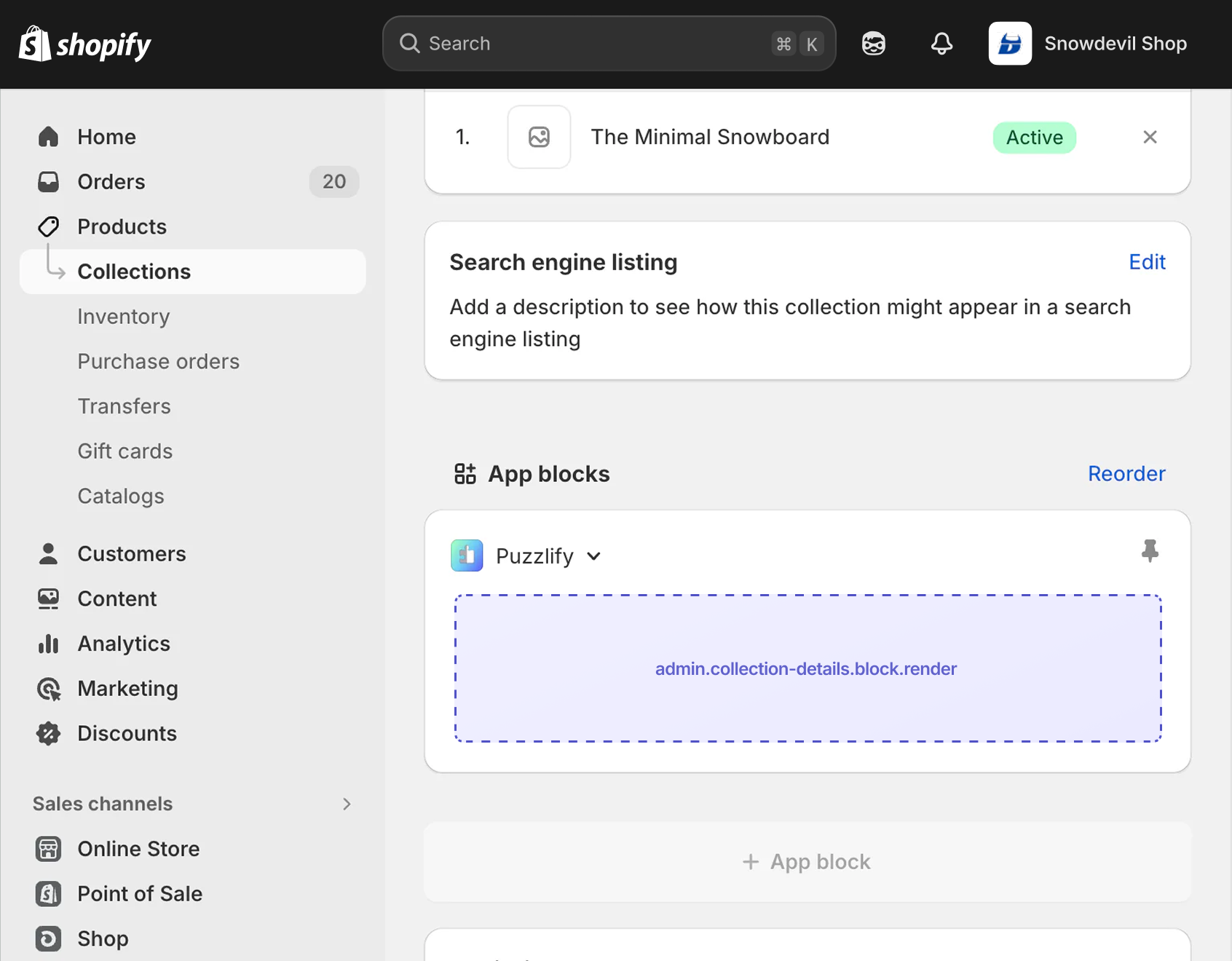Click the Orders inbox icon

[48, 181]
